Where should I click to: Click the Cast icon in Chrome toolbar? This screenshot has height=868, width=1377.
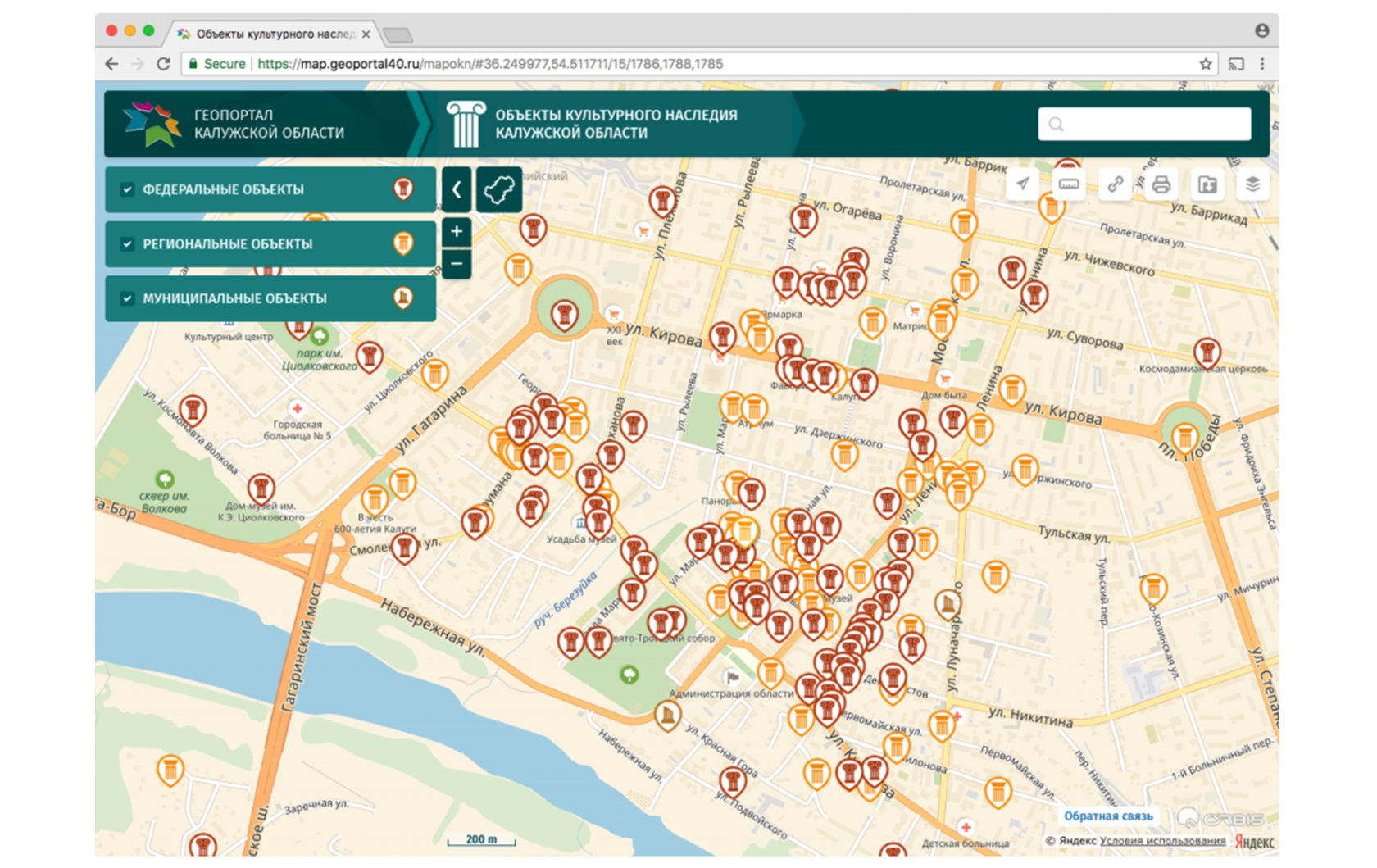click(x=1236, y=64)
